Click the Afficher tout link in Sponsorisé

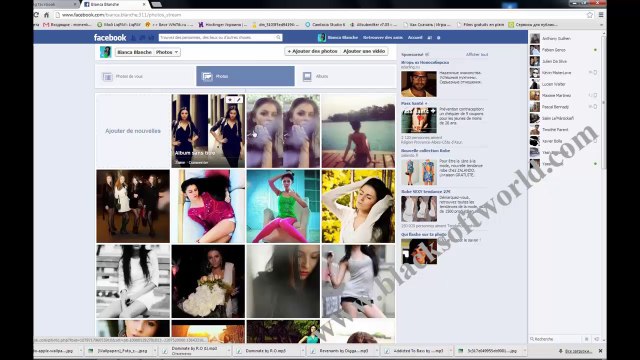coord(477,54)
